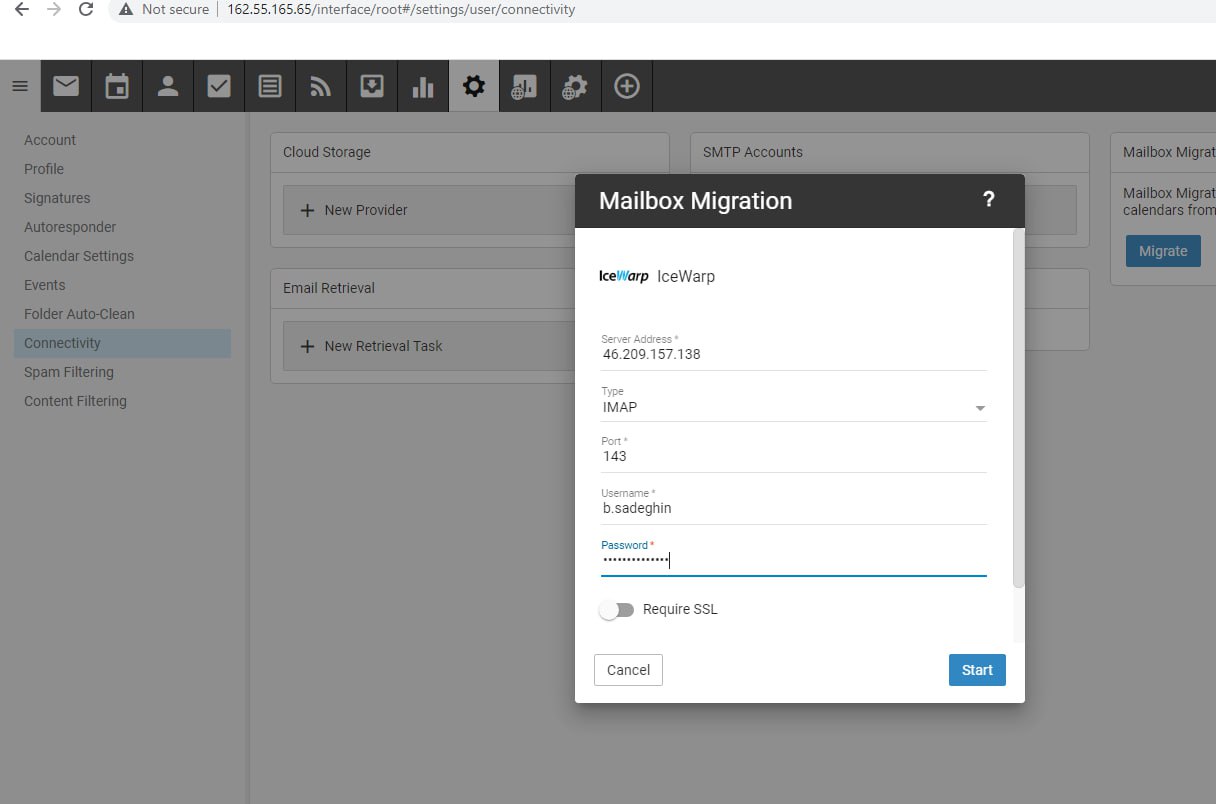Click the Start button
Image resolution: width=1216 pixels, height=804 pixels.
[x=977, y=670]
